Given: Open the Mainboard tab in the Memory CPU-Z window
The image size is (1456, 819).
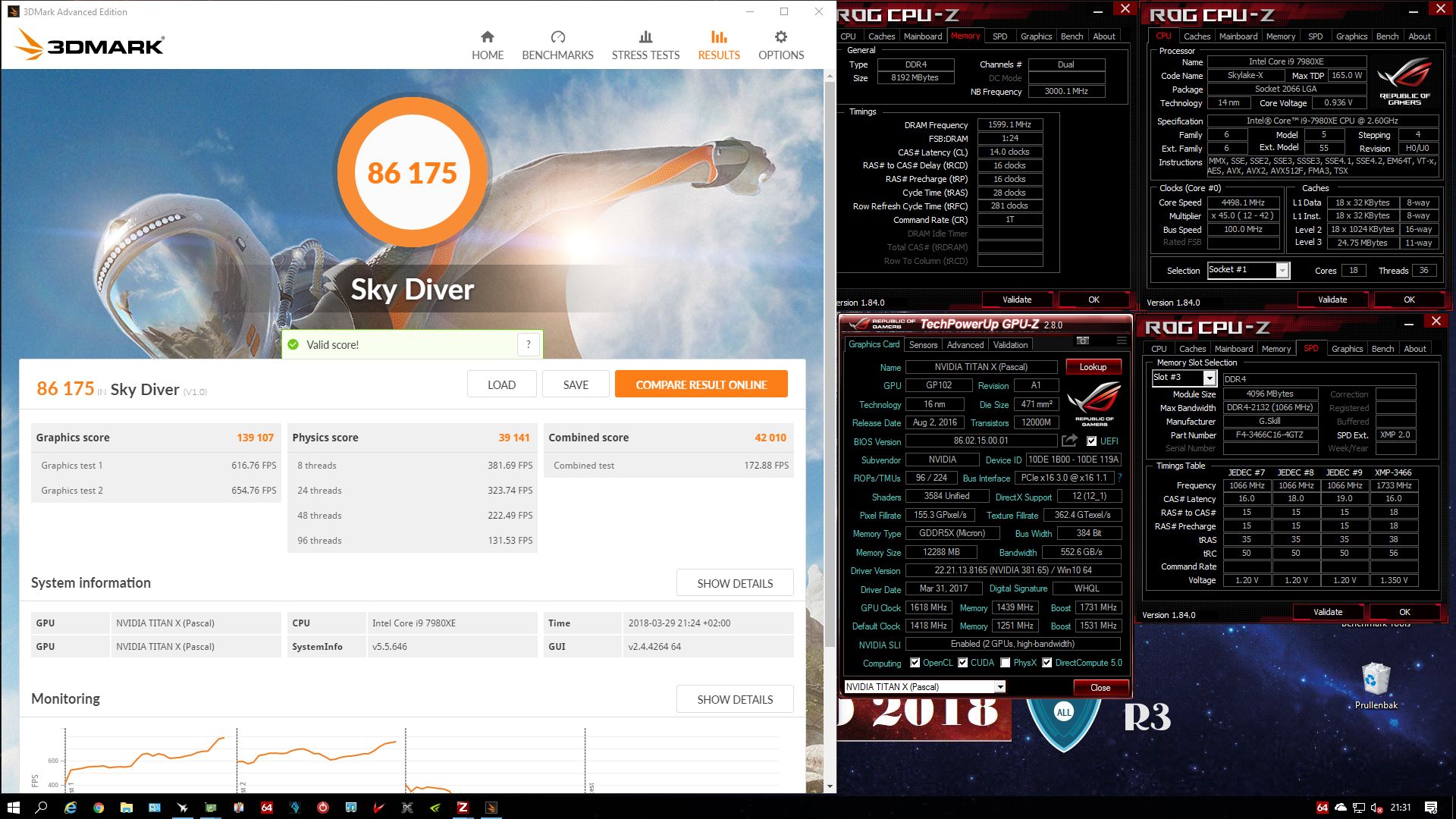Looking at the screenshot, I should pyautogui.click(x=922, y=36).
